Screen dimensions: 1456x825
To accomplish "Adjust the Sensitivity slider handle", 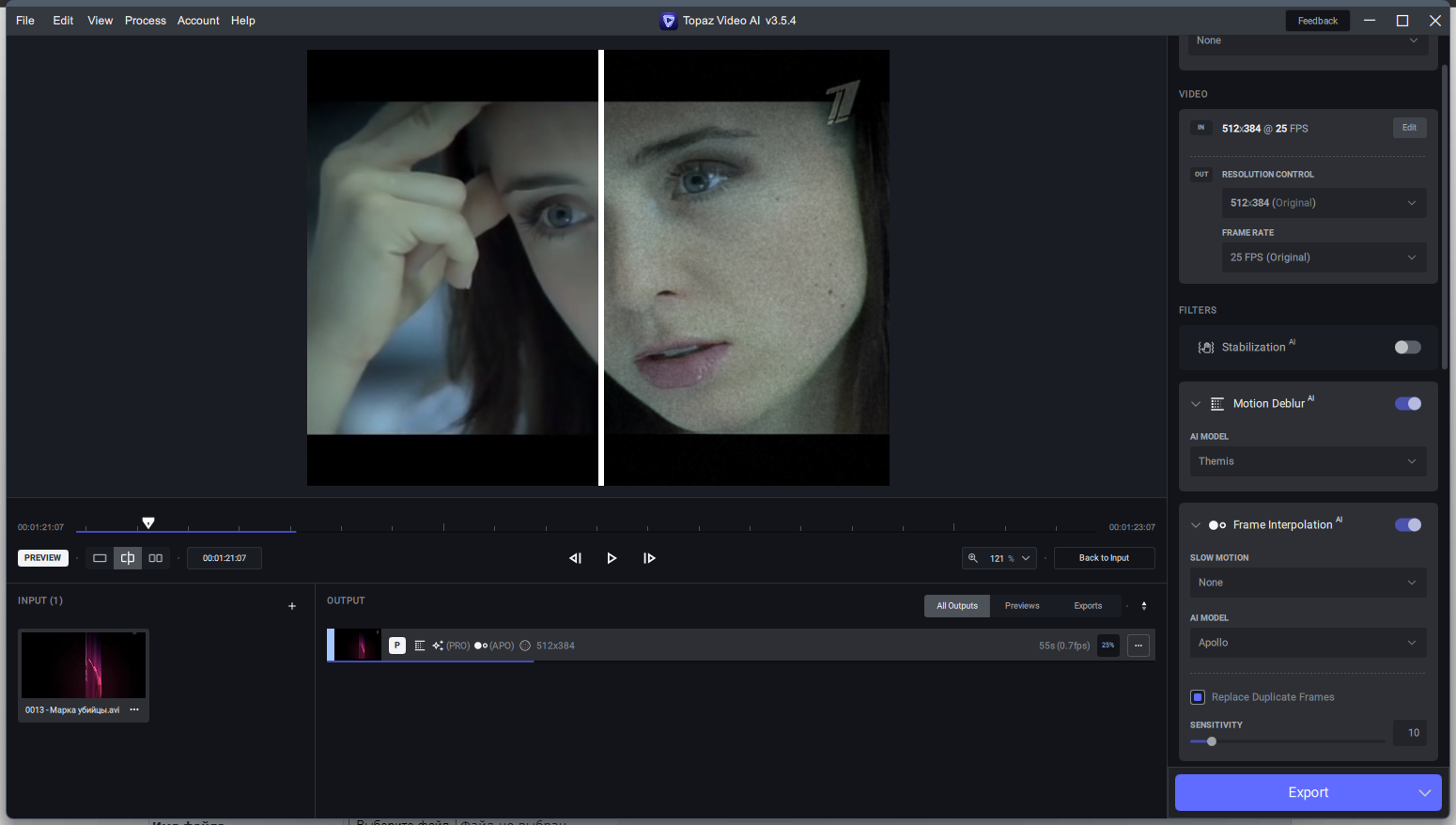I will point(1211,741).
